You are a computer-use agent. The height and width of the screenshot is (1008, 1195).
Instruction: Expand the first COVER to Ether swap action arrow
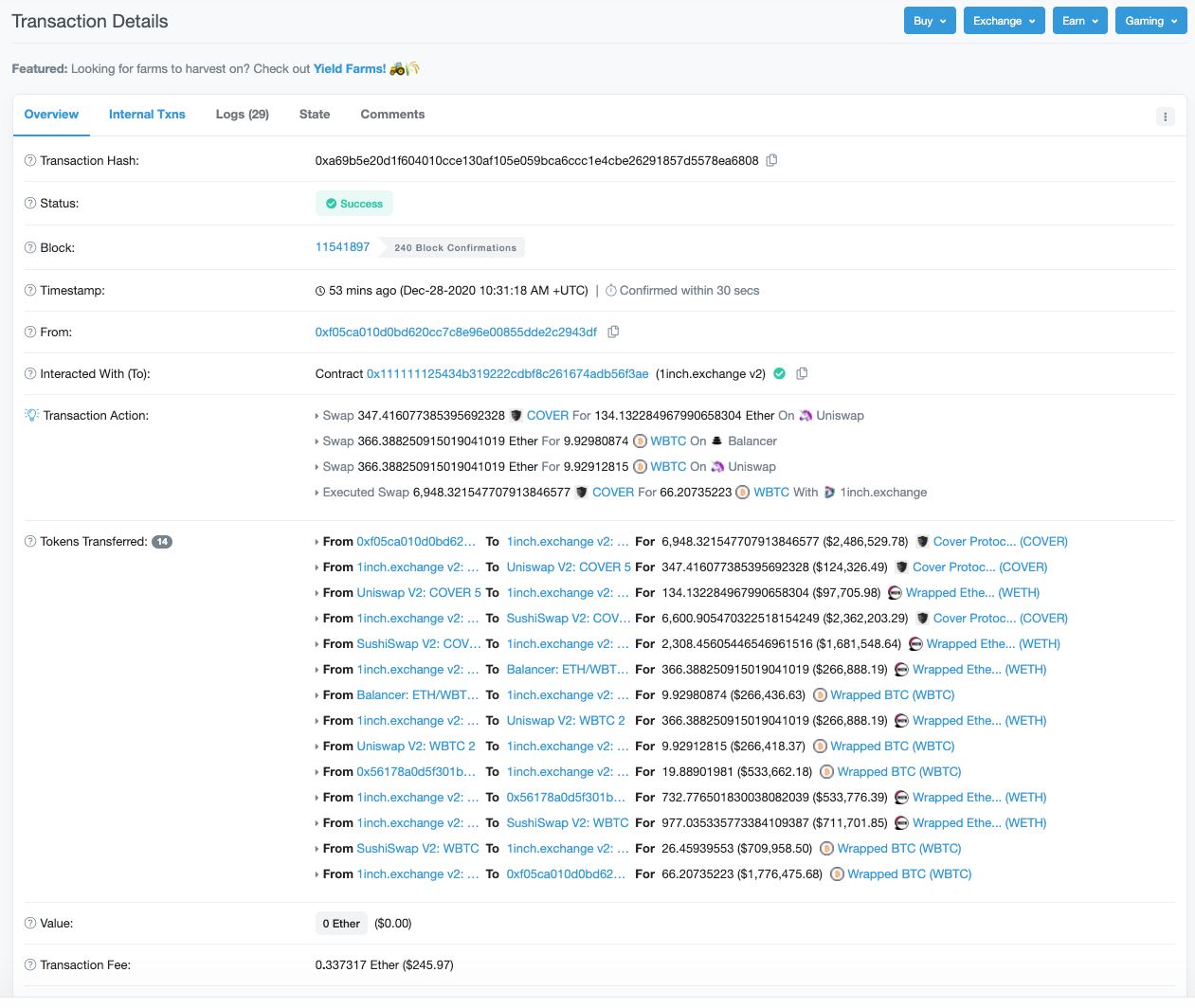(317, 416)
